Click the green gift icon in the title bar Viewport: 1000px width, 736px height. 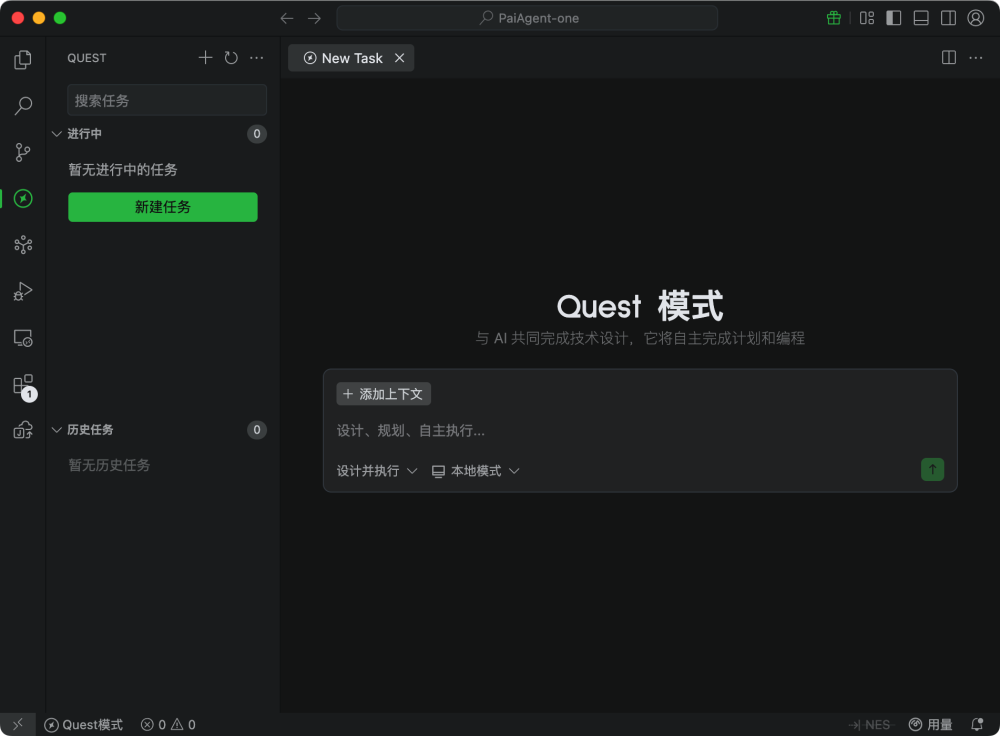[x=833, y=17]
